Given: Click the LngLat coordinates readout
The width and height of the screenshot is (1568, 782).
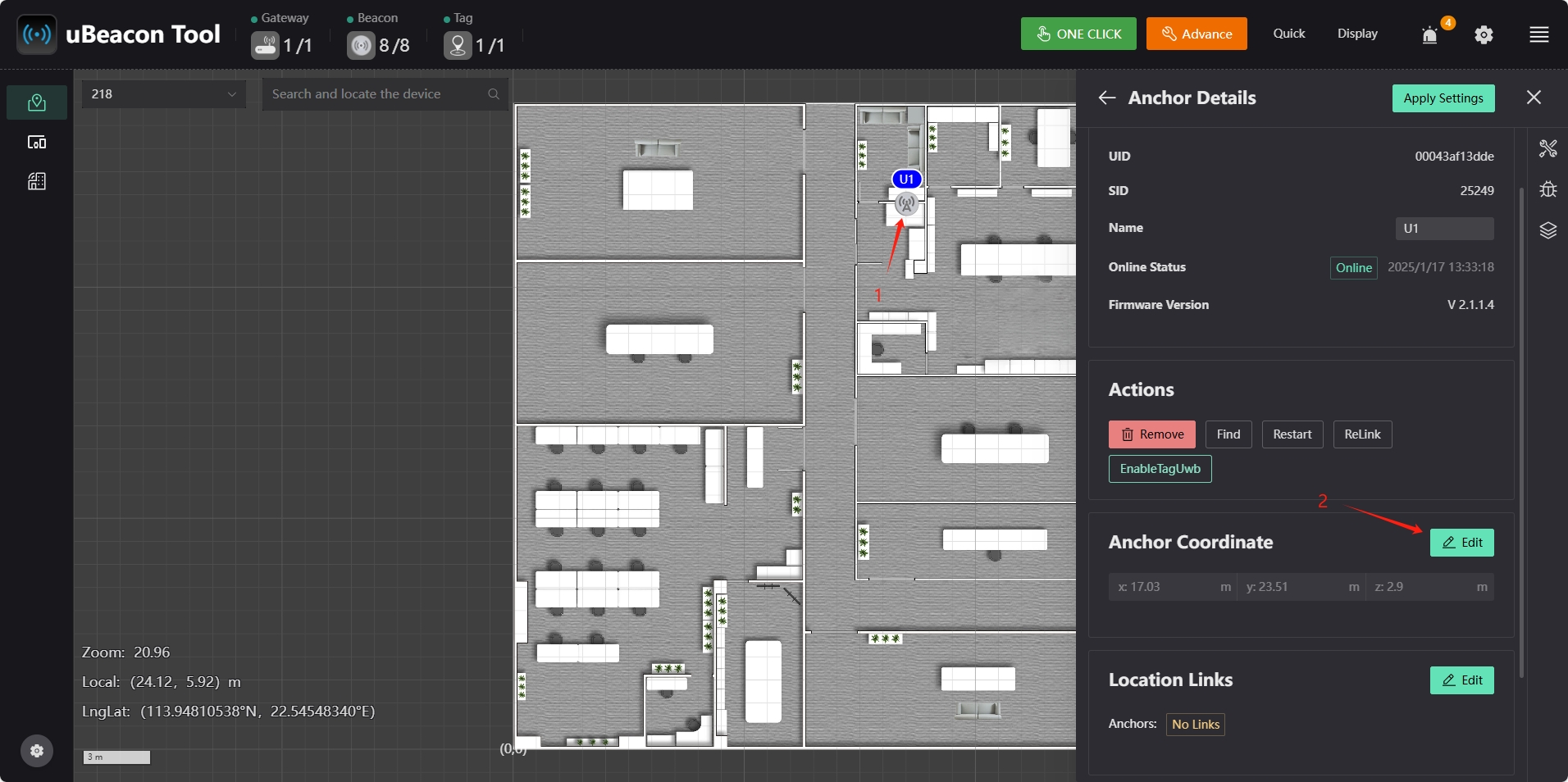Looking at the screenshot, I should [x=228, y=712].
